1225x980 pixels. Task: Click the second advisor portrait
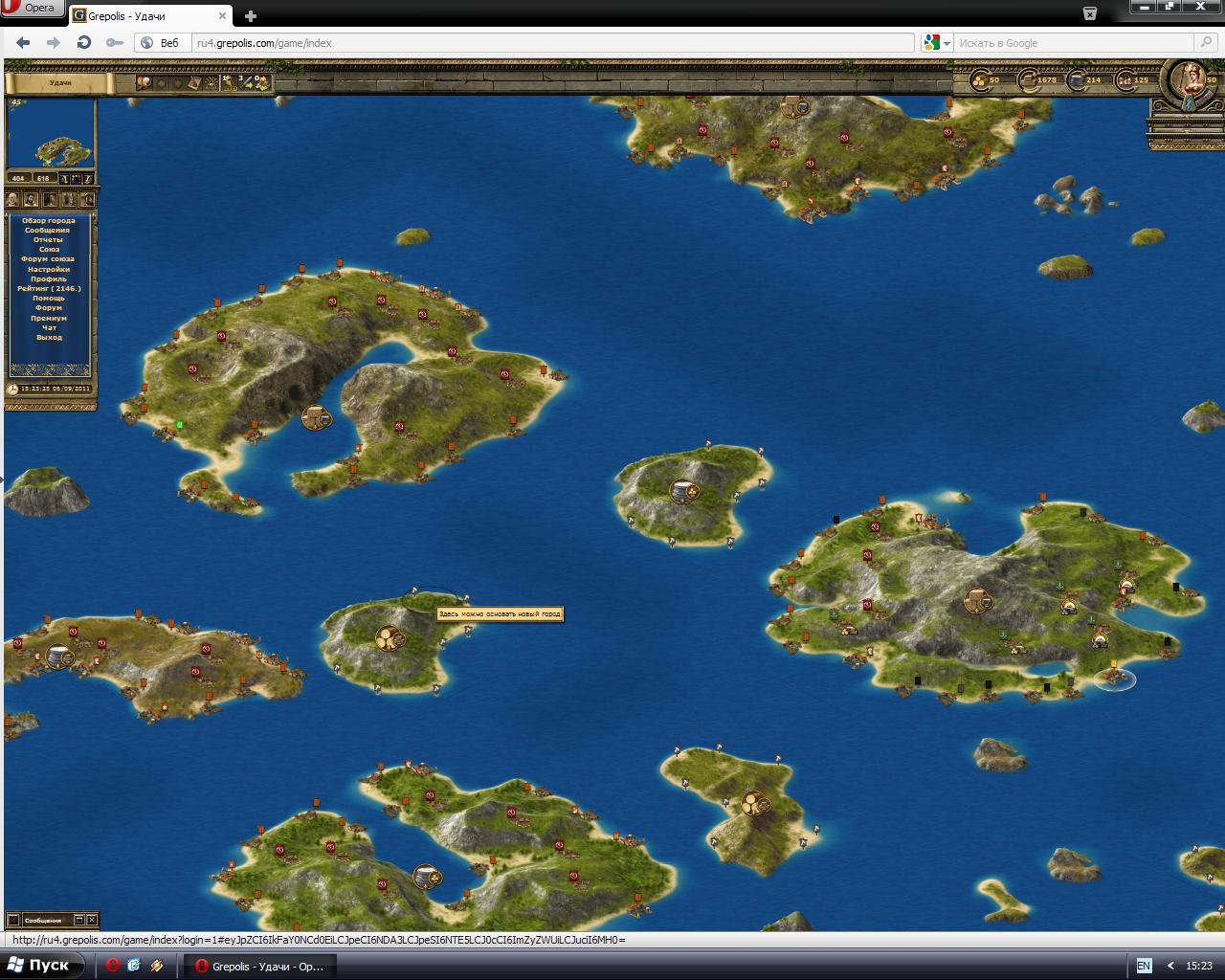[32, 199]
